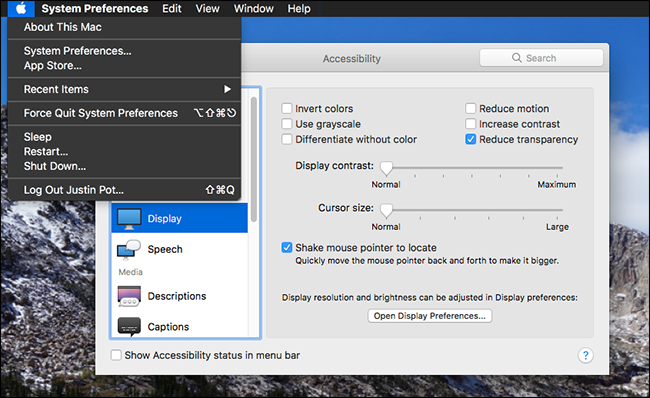The height and width of the screenshot is (398, 650).
Task: Click the Display contrast slider thumb
Action: [x=386, y=168]
